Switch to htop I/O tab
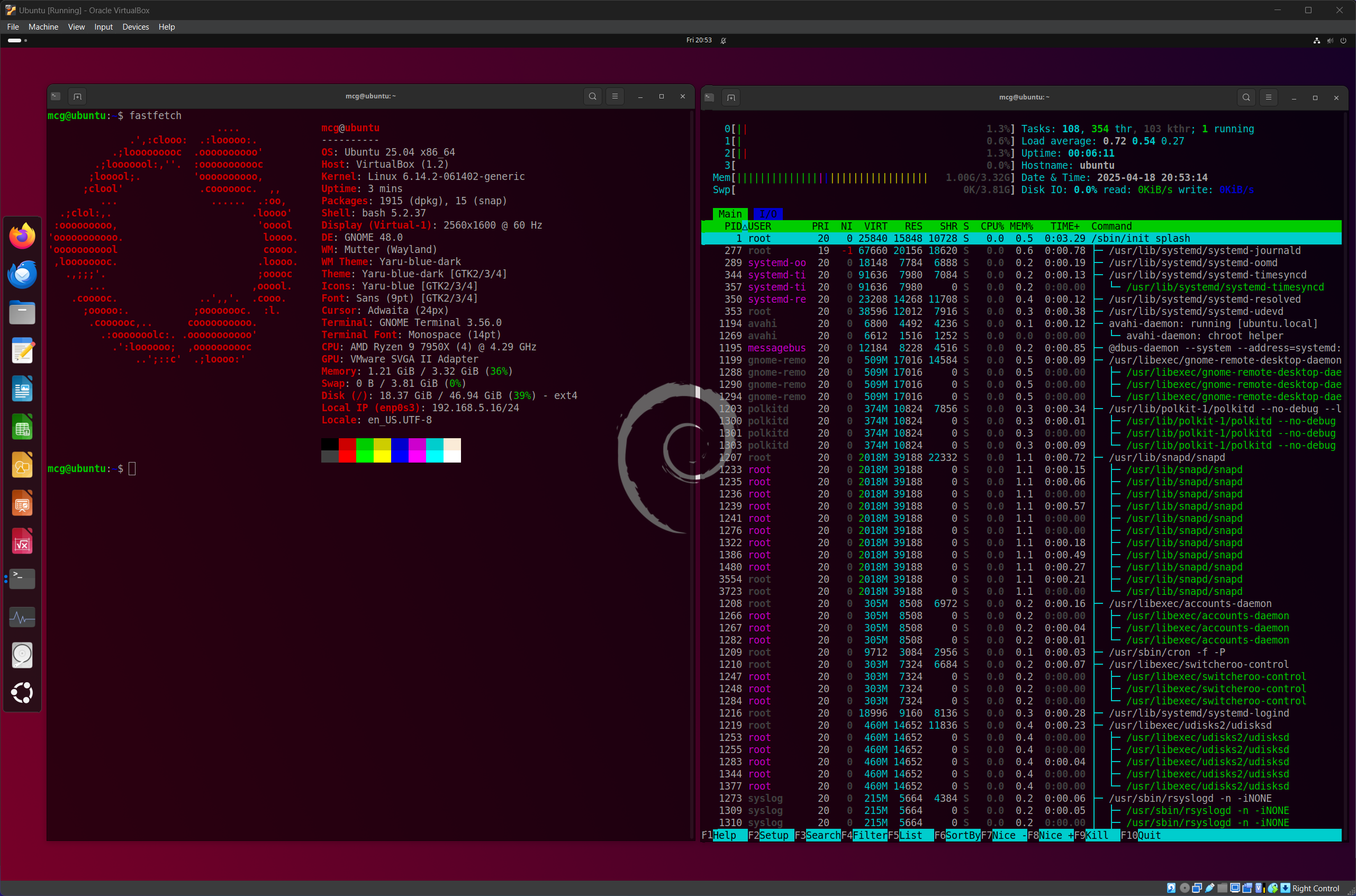 (x=767, y=214)
